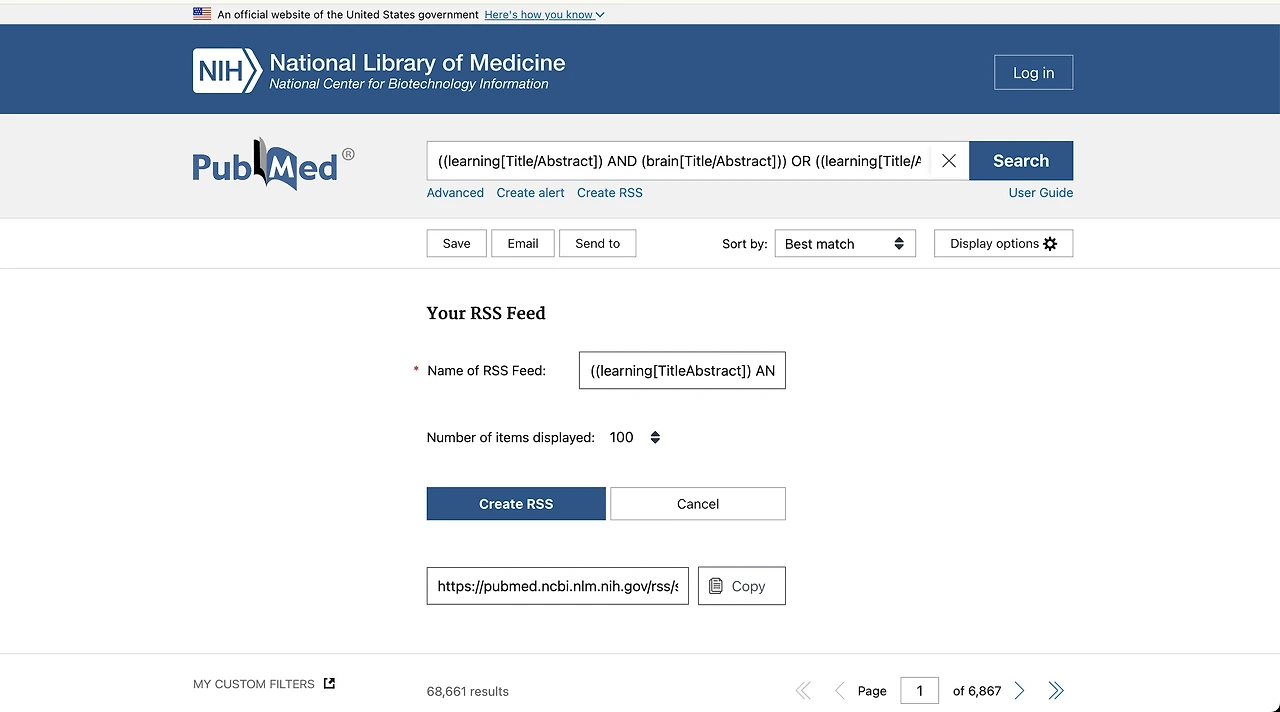Screen dimensions: 1280x712
Task: Click the Email button
Action: click(x=522, y=244)
